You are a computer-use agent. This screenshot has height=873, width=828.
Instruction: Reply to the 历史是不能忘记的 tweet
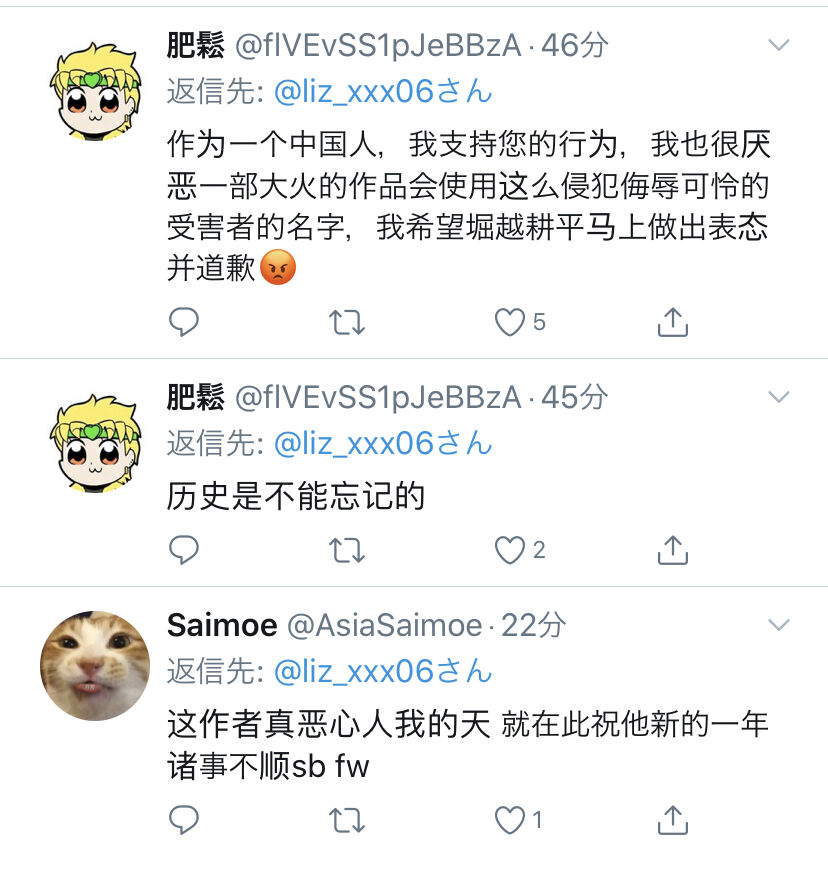(184, 550)
